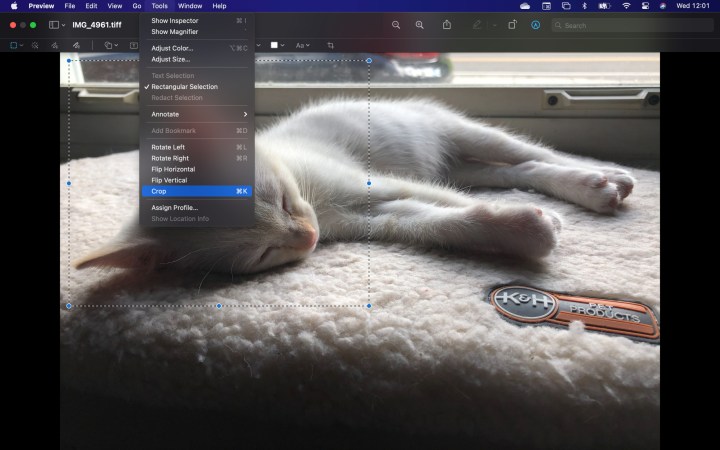Image resolution: width=720 pixels, height=450 pixels.
Task: Open the View menu
Action: tap(115, 6)
